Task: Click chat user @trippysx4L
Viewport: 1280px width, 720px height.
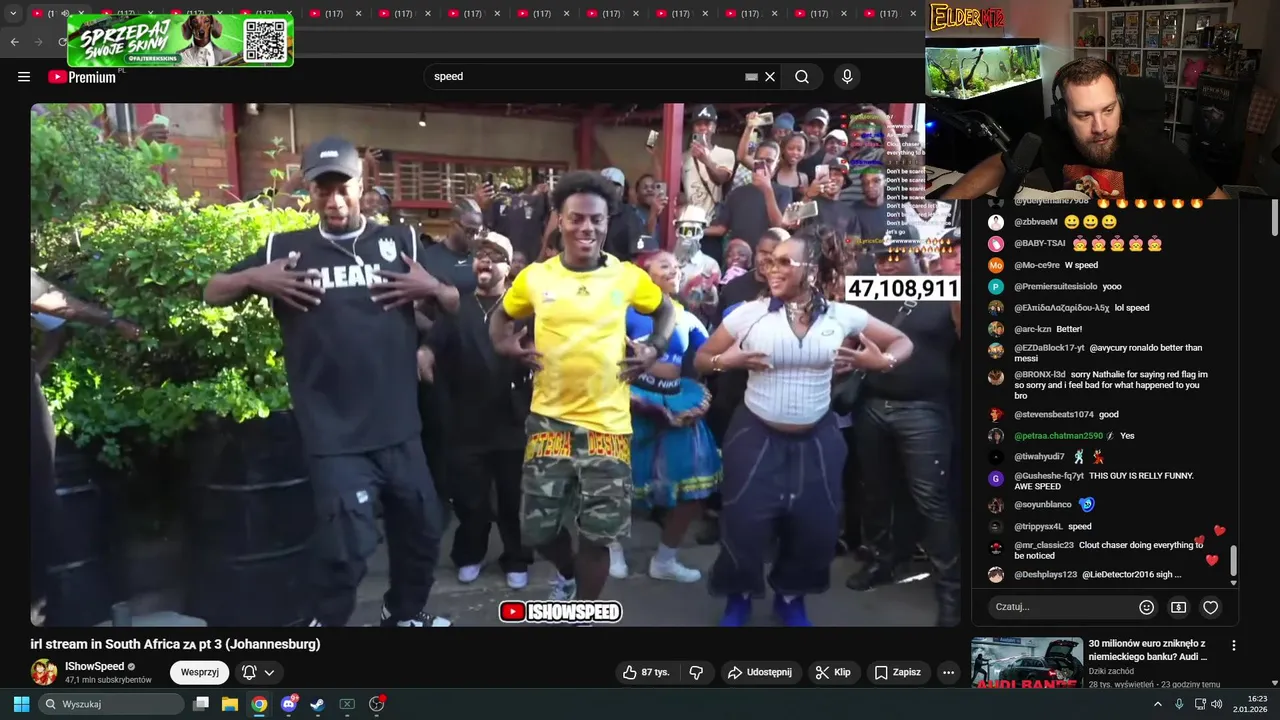Action: pyautogui.click(x=1038, y=526)
